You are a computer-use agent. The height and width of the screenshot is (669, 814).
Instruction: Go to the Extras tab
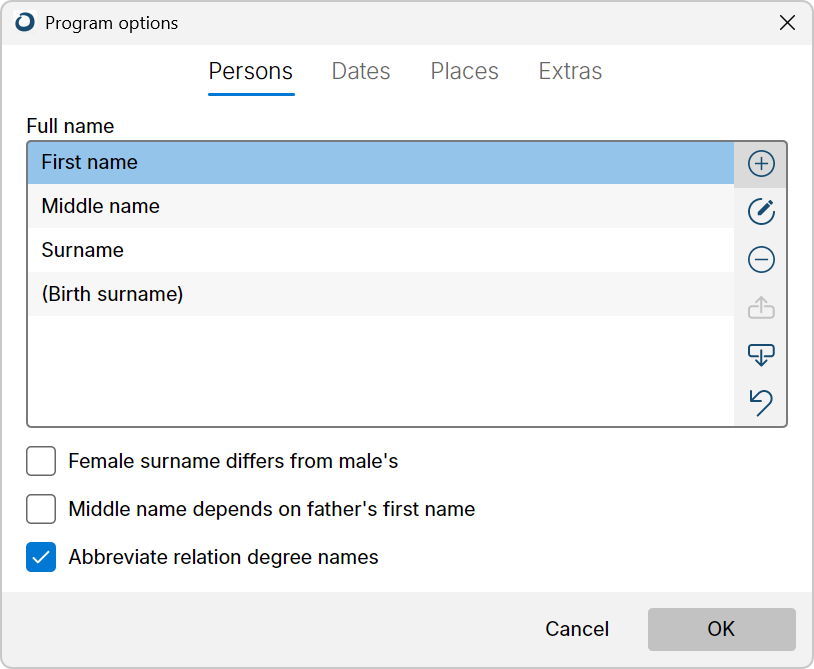pos(570,71)
